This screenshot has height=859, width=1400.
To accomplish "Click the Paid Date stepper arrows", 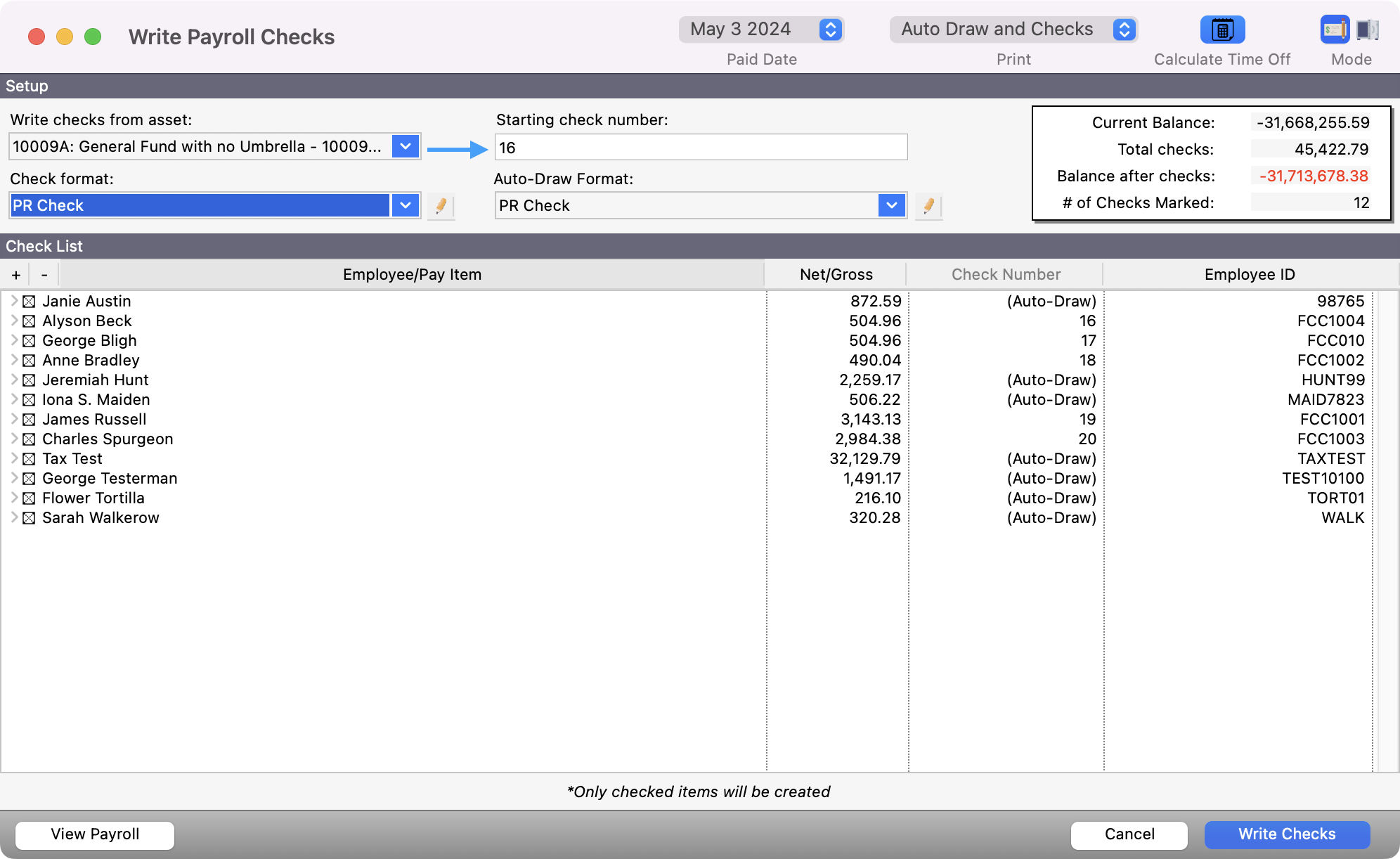I will [x=830, y=30].
